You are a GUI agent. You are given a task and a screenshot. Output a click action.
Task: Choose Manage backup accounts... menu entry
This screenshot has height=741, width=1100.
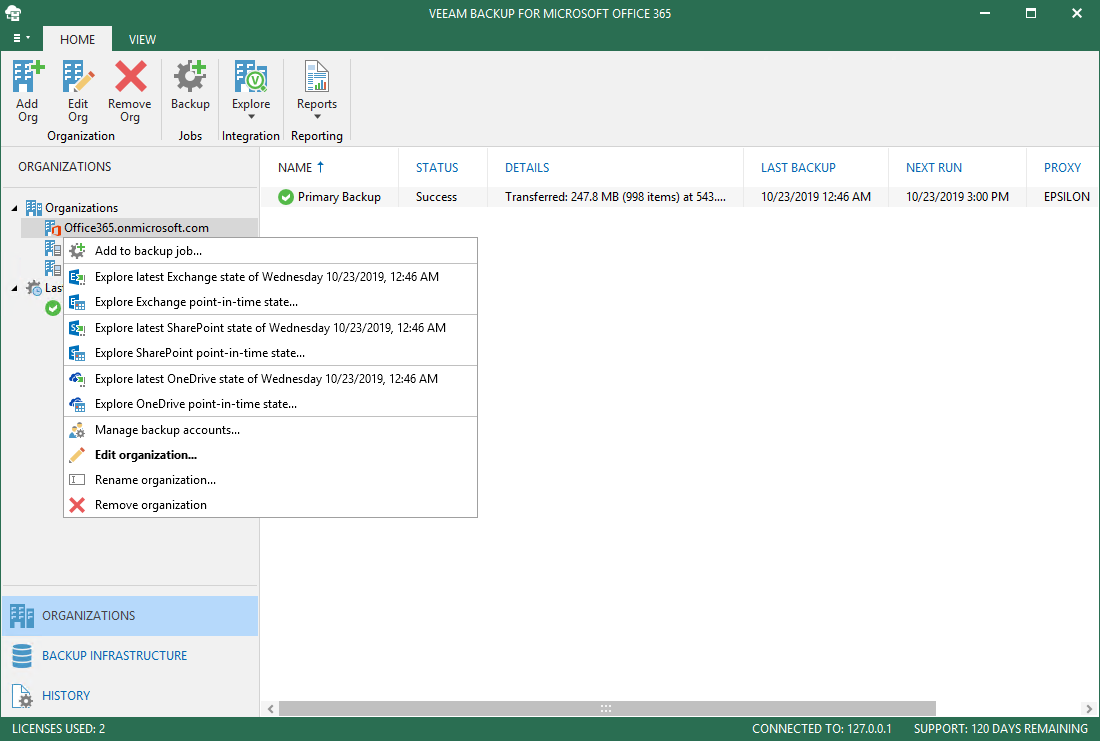click(x=271, y=430)
